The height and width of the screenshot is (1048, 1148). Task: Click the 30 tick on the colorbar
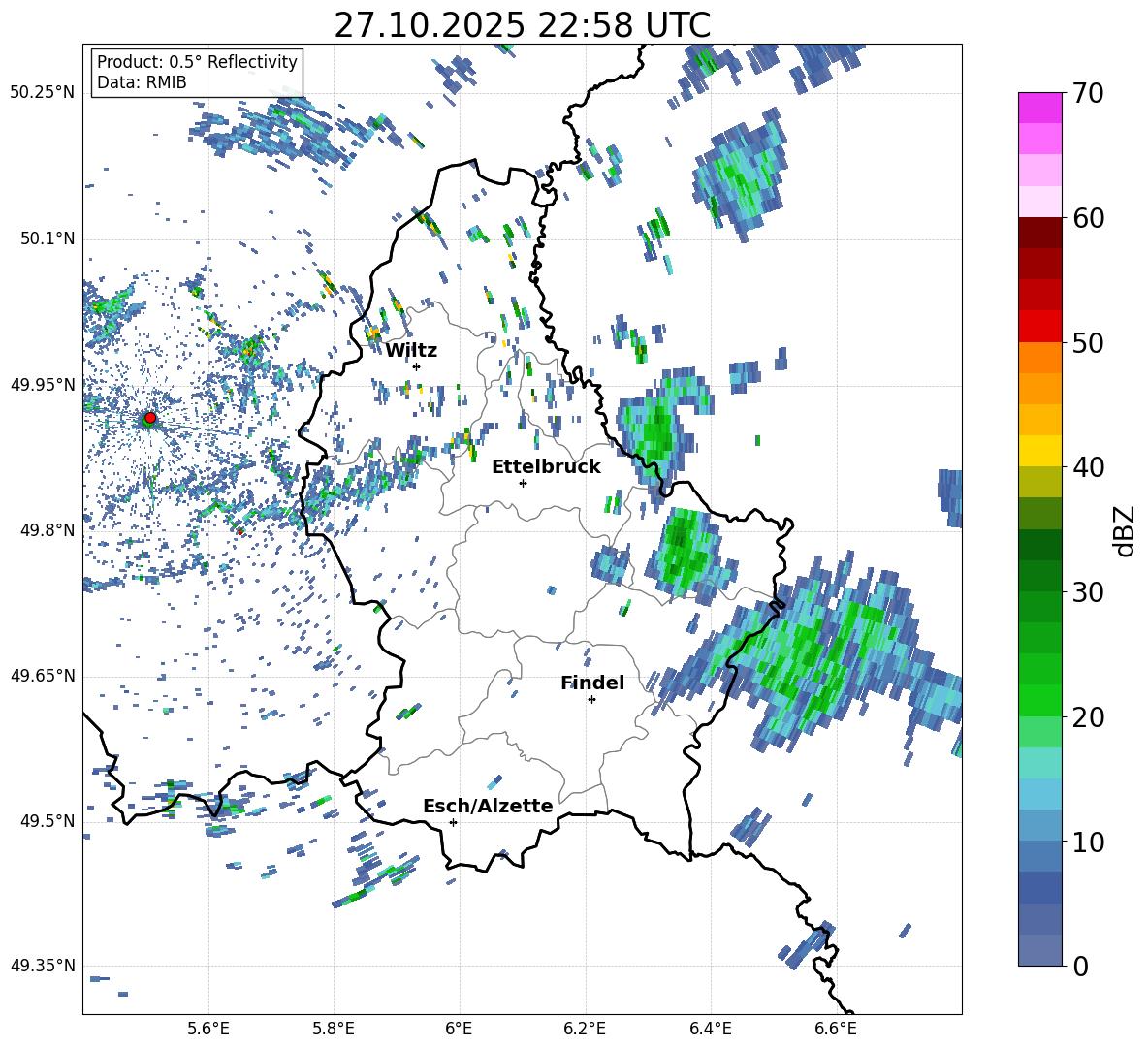tap(1088, 592)
